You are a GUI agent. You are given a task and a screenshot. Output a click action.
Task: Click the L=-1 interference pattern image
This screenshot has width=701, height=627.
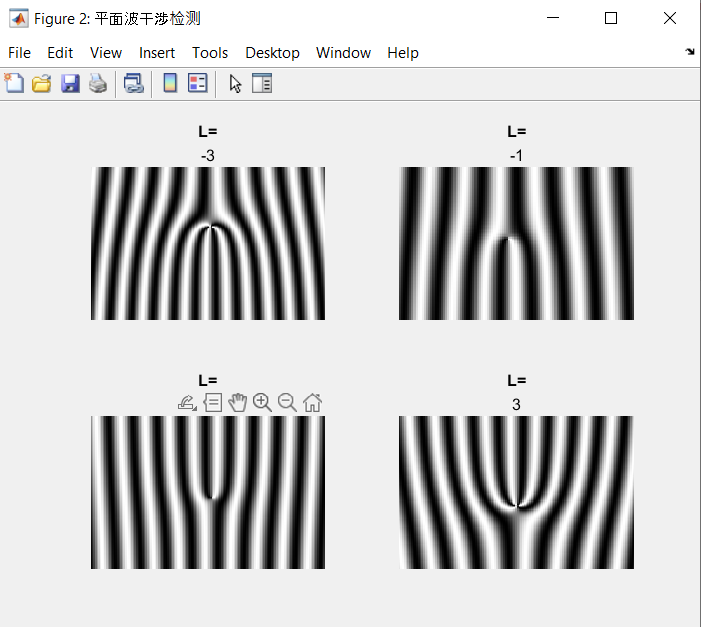(x=516, y=243)
